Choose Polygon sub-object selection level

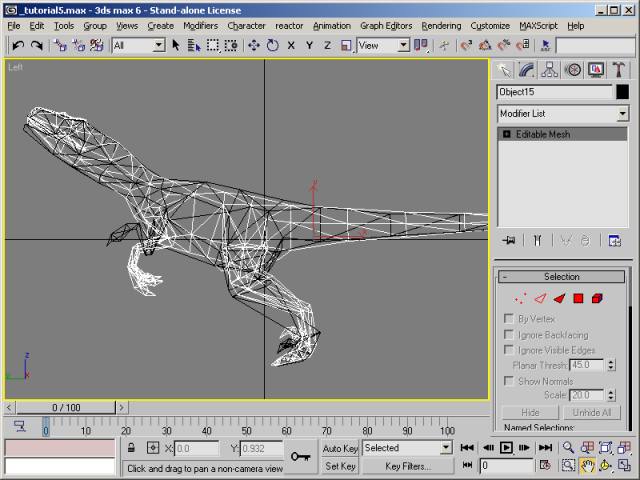tap(578, 298)
